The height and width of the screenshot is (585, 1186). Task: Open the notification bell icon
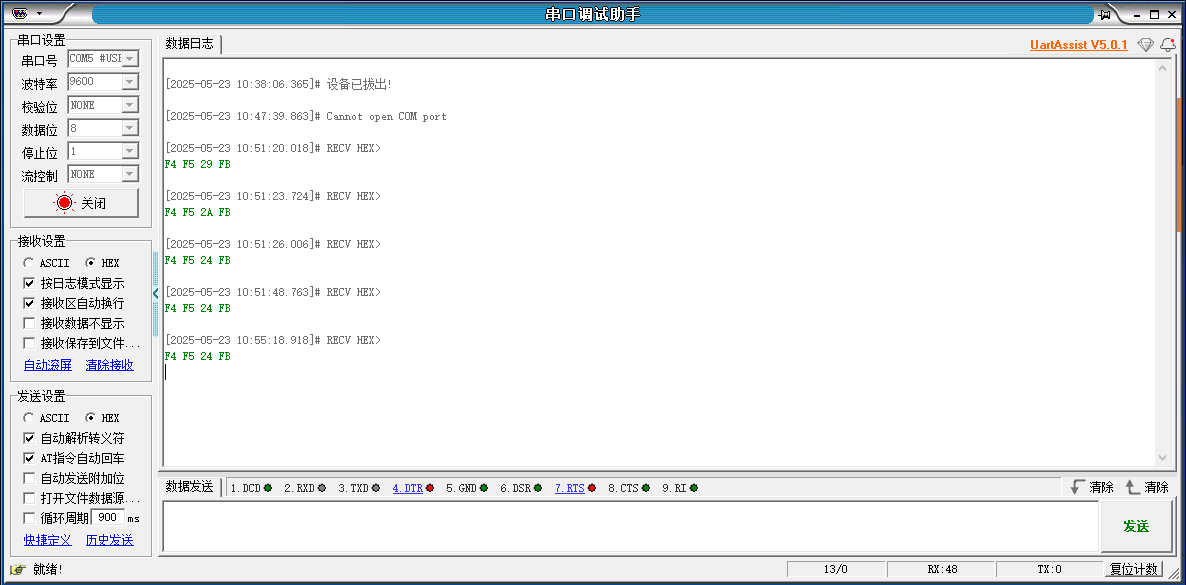[x=1167, y=45]
